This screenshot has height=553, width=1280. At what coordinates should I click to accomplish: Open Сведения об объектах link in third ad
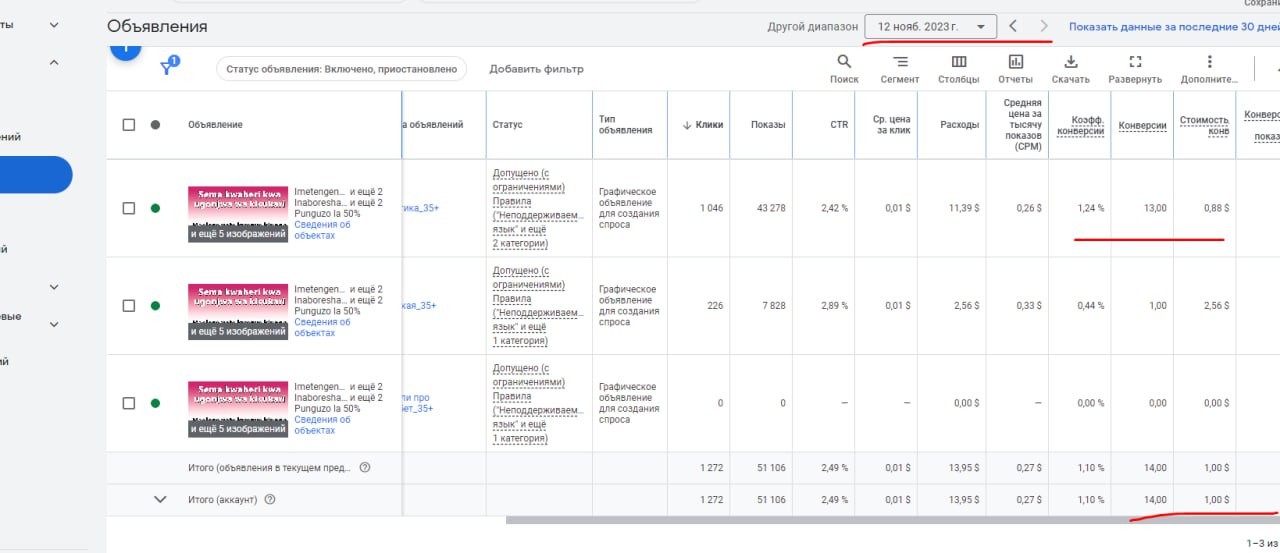click(322, 425)
